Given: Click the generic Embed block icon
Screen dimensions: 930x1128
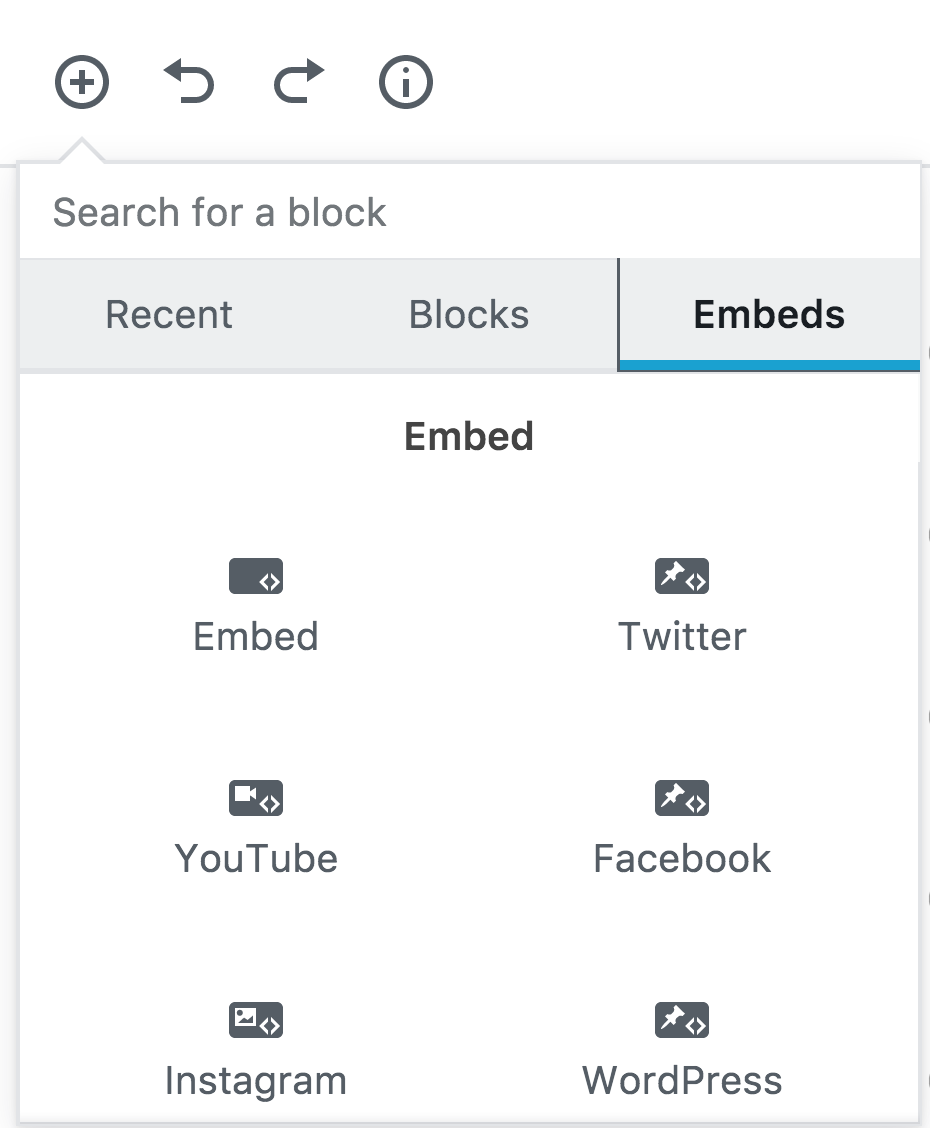Looking at the screenshot, I should (256, 576).
